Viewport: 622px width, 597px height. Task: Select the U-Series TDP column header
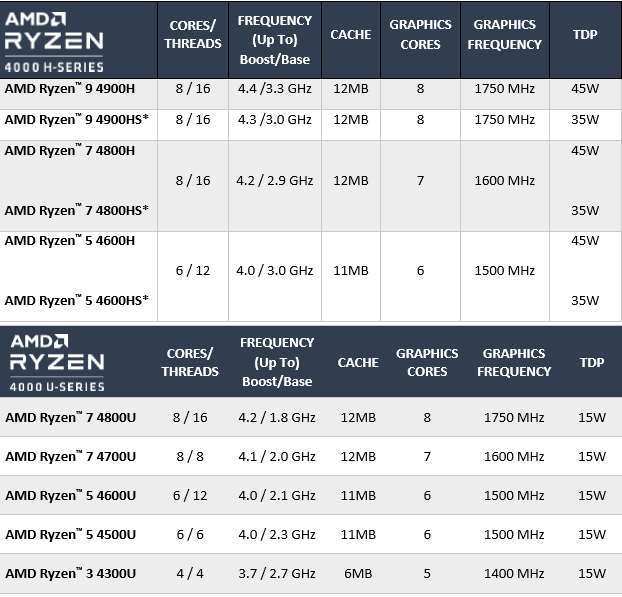tap(592, 362)
